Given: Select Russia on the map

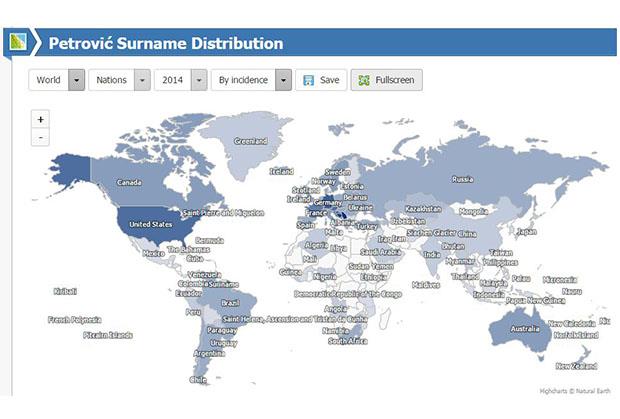Looking at the screenshot, I should point(462,180).
